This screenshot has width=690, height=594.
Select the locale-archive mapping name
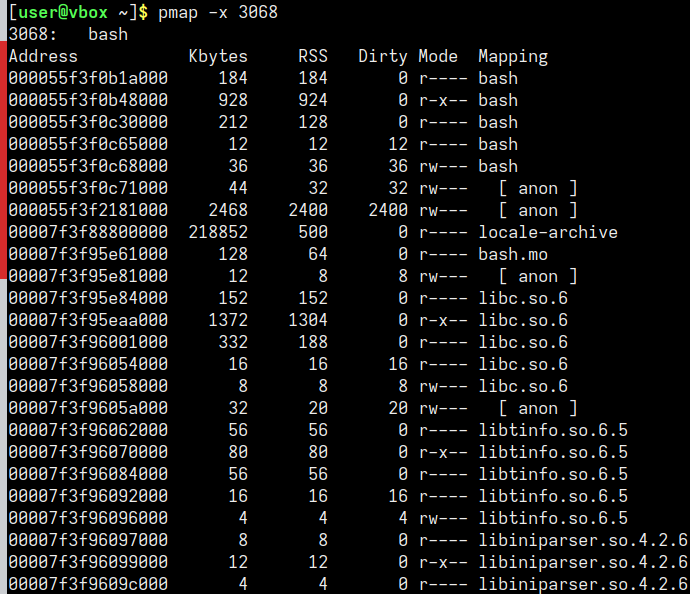(548, 232)
